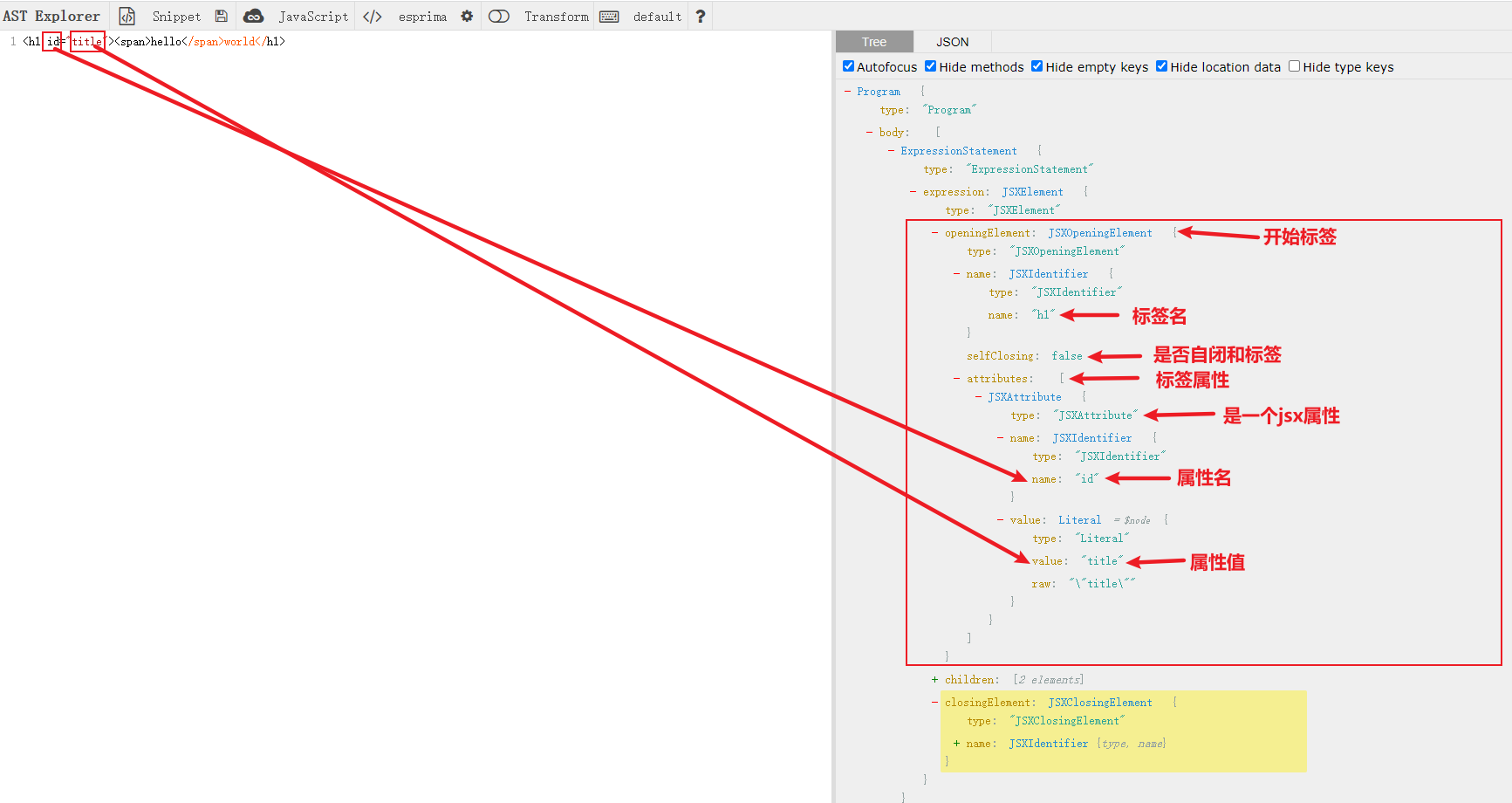Collapse the JSXAttribute node
The width and height of the screenshot is (1512, 803).
click(x=978, y=397)
